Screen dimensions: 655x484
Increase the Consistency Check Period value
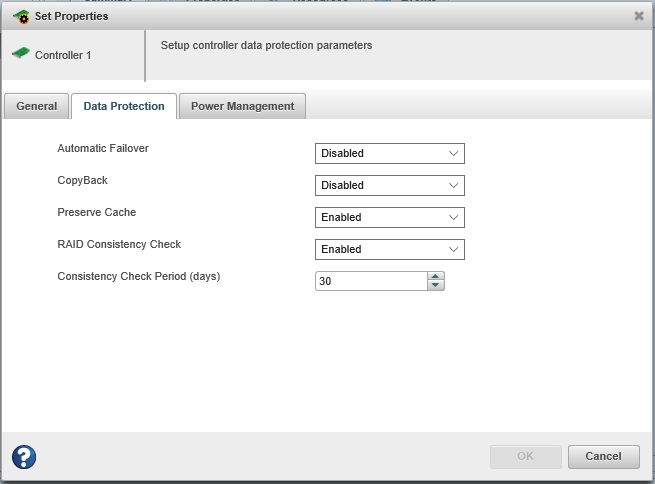(x=435, y=277)
